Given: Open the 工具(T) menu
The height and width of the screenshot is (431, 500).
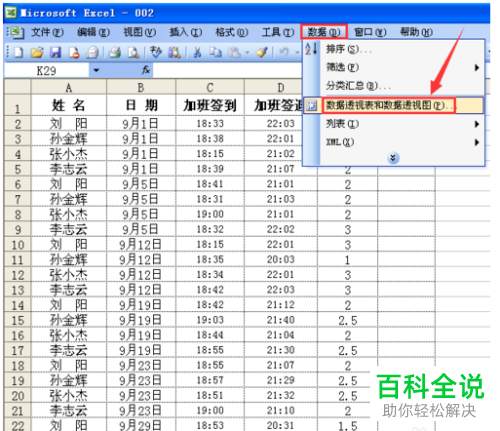Looking at the screenshot, I should coord(278,32).
